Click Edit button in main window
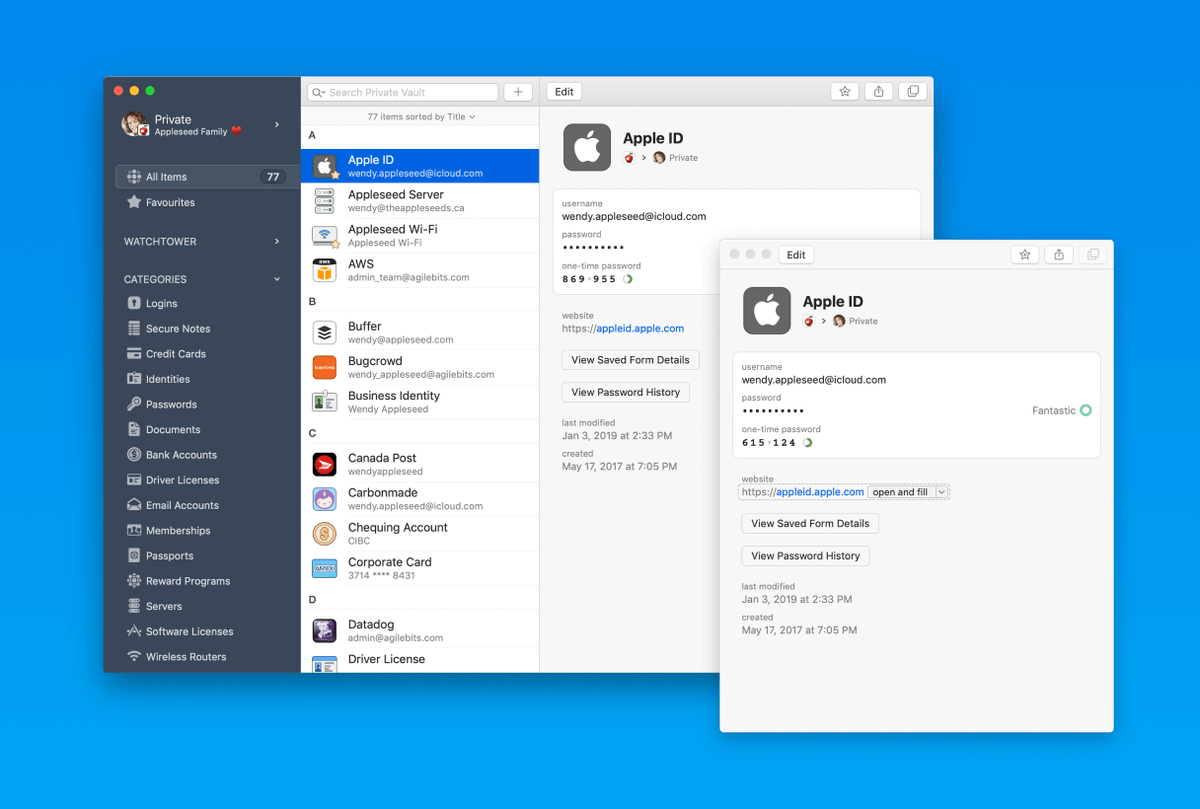 564,91
